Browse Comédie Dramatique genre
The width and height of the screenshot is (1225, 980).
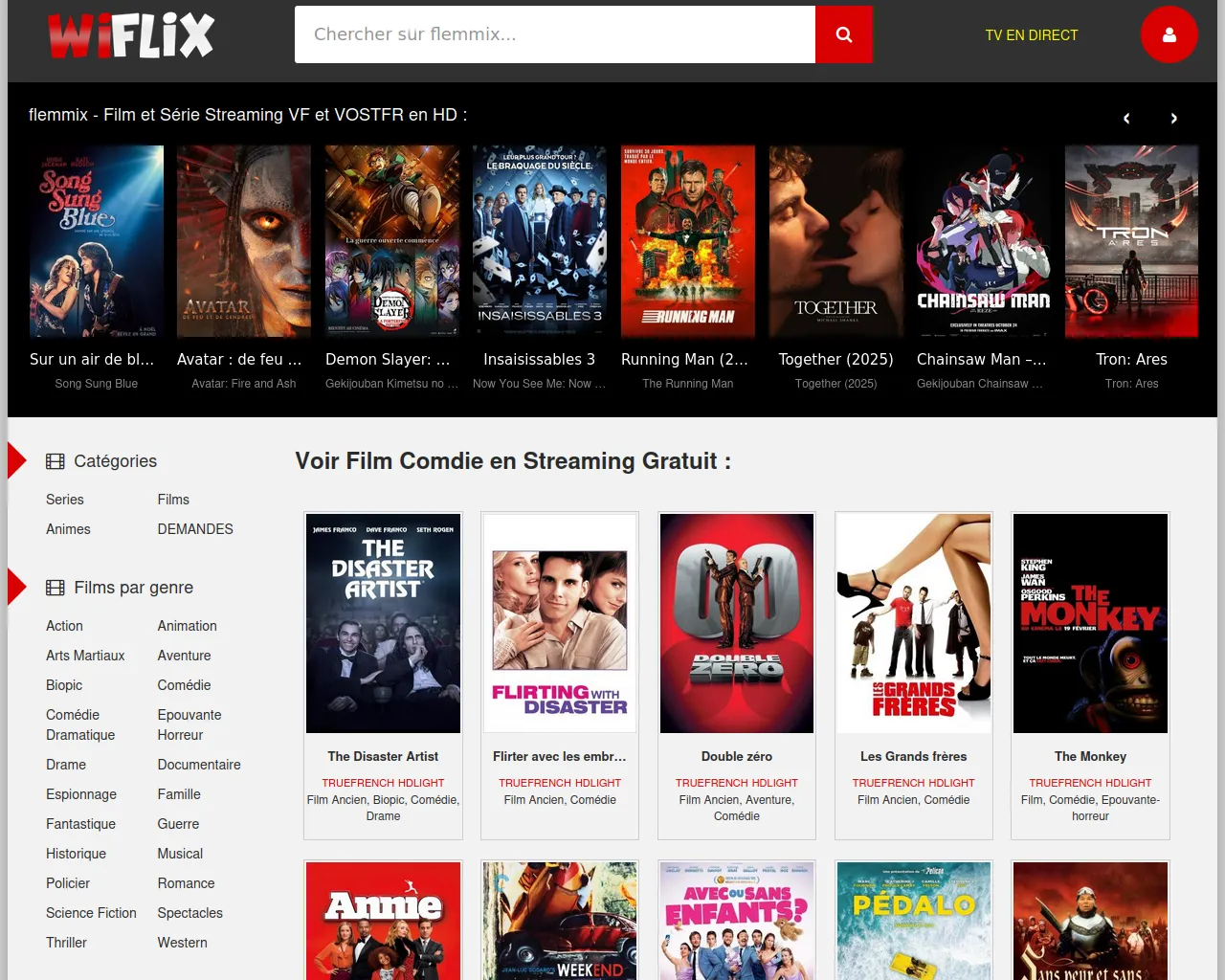tap(80, 724)
